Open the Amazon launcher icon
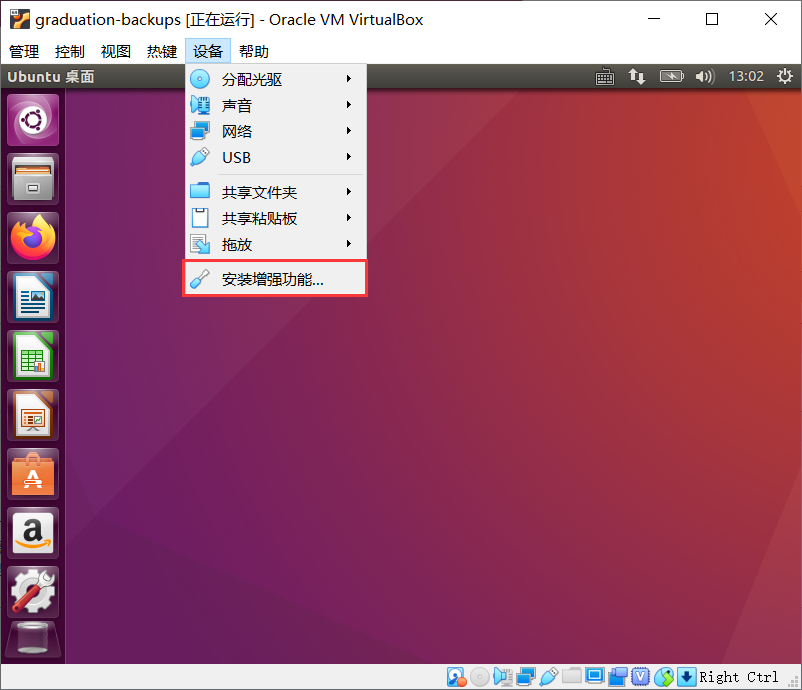 tap(33, 533)
